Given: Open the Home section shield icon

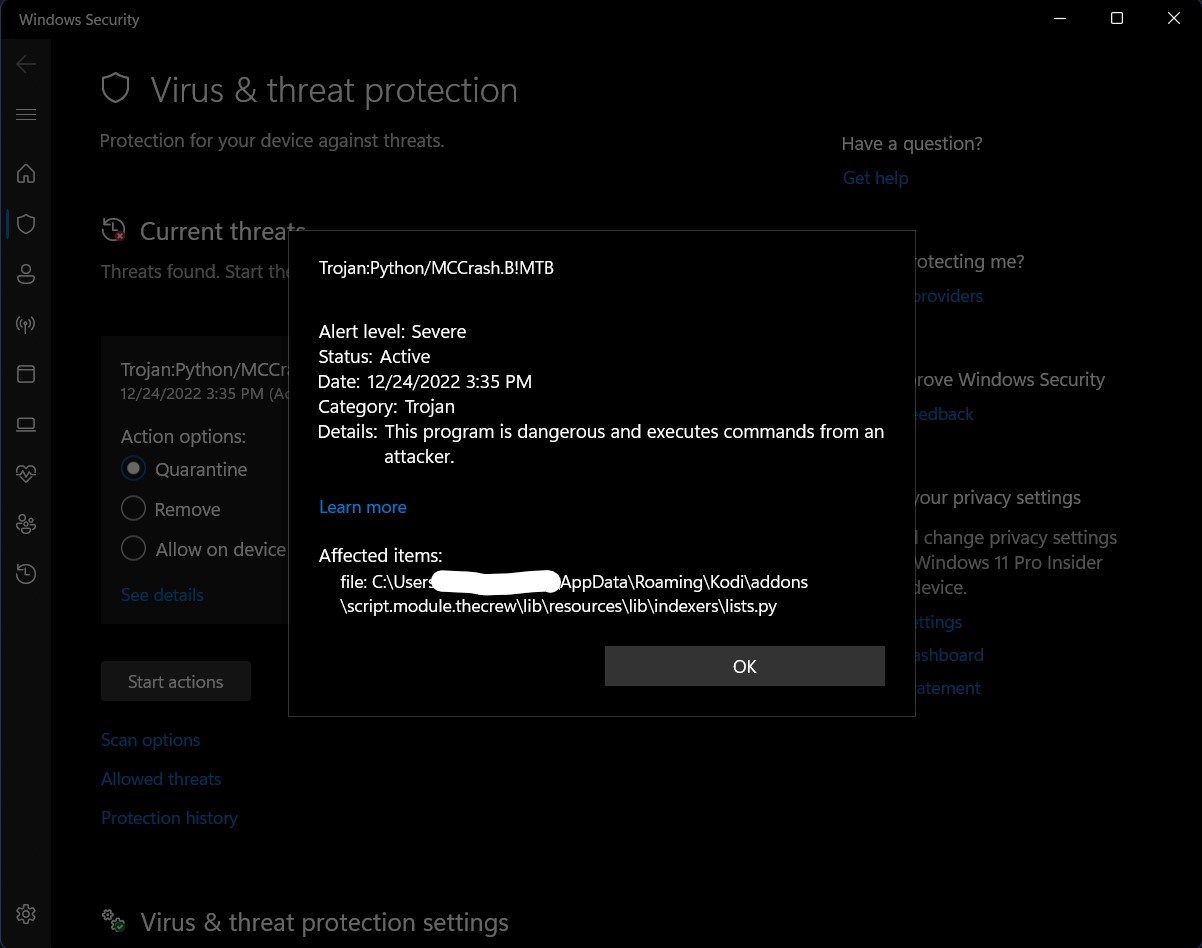Looking at the screenshot, I should click(x=26, y=174).
